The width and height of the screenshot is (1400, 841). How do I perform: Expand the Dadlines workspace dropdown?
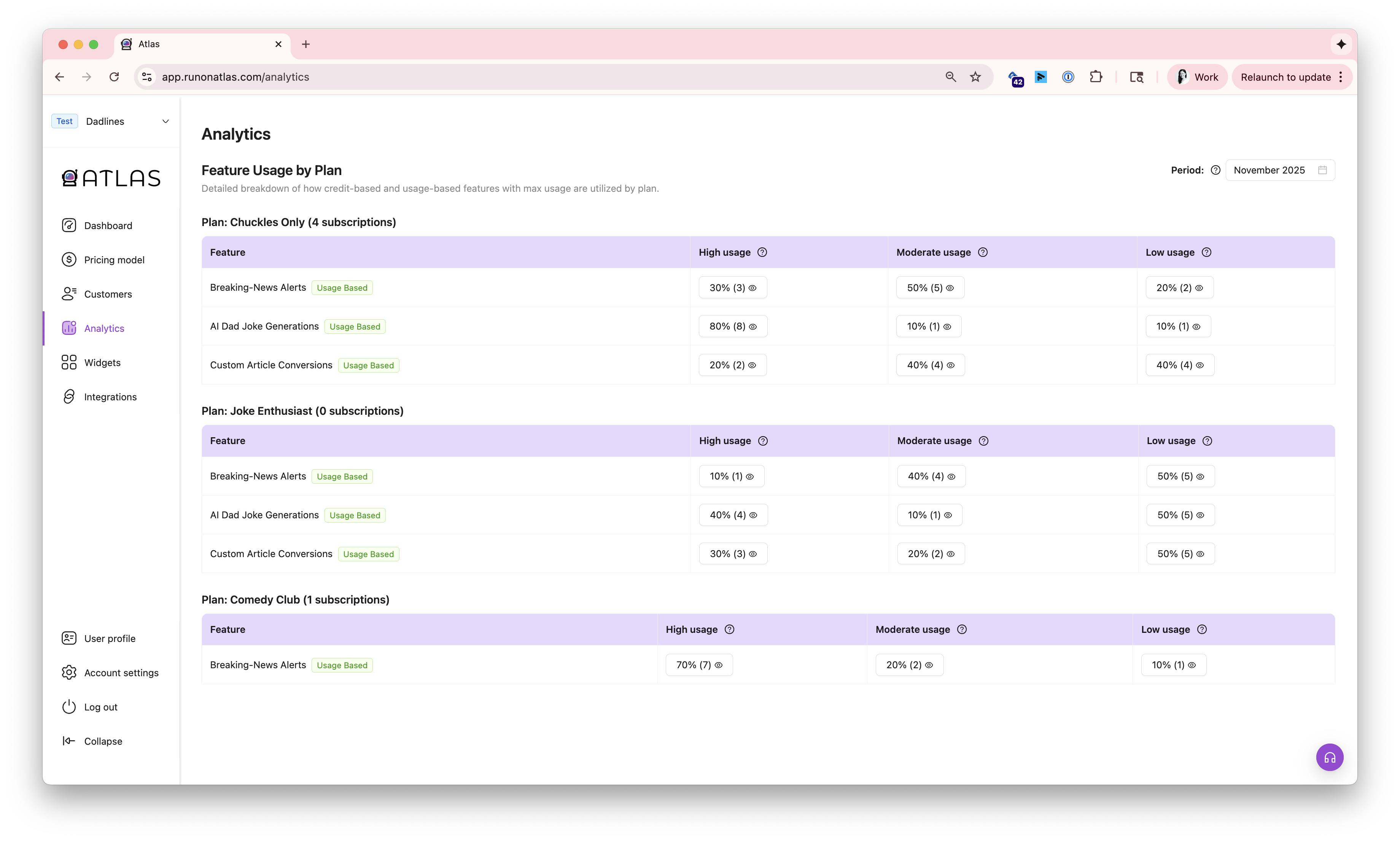pyautogui.click(x=165, y=121)
